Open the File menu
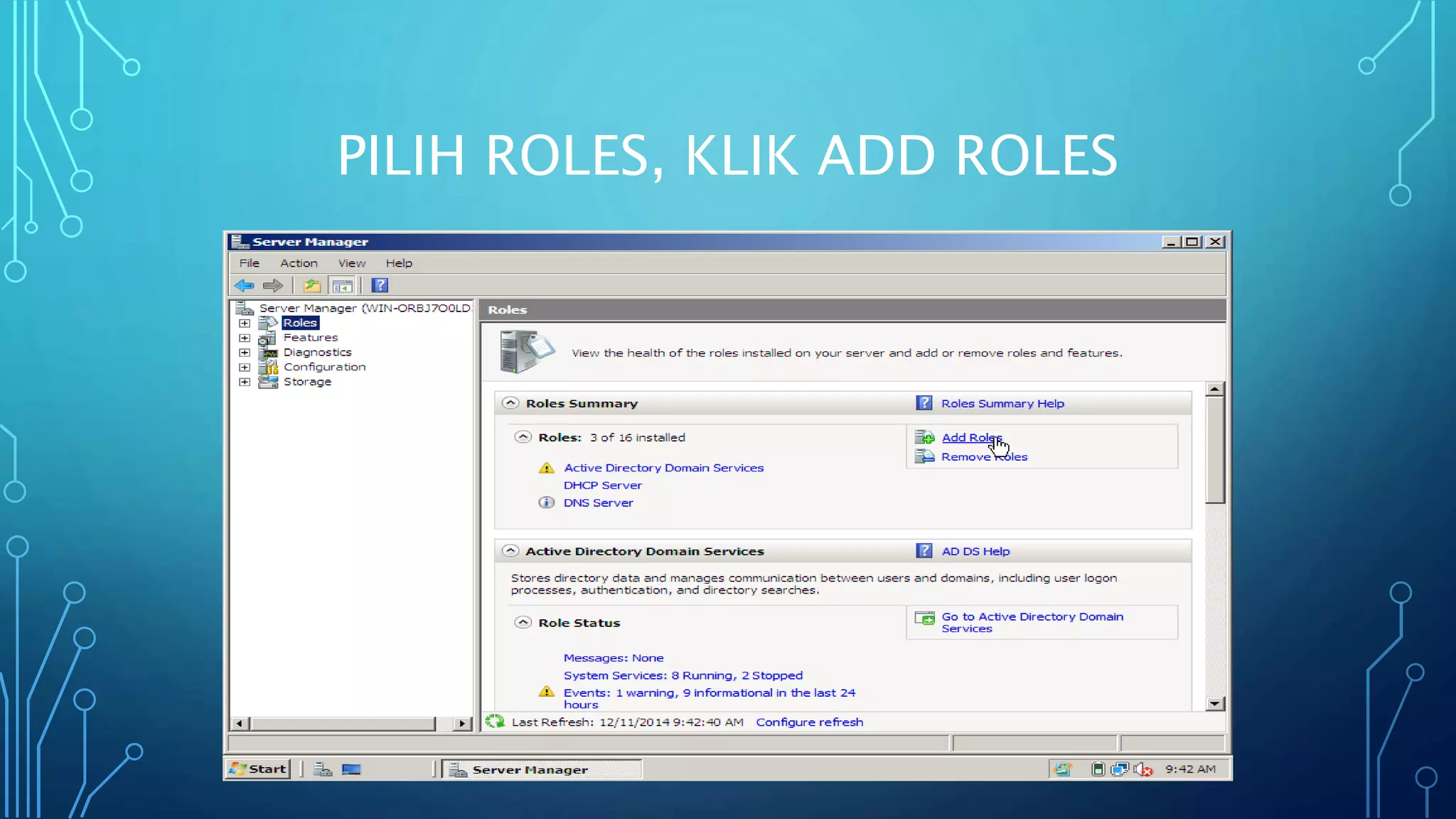The width and height of the screenshot is (1456, 819). (250, 263)
